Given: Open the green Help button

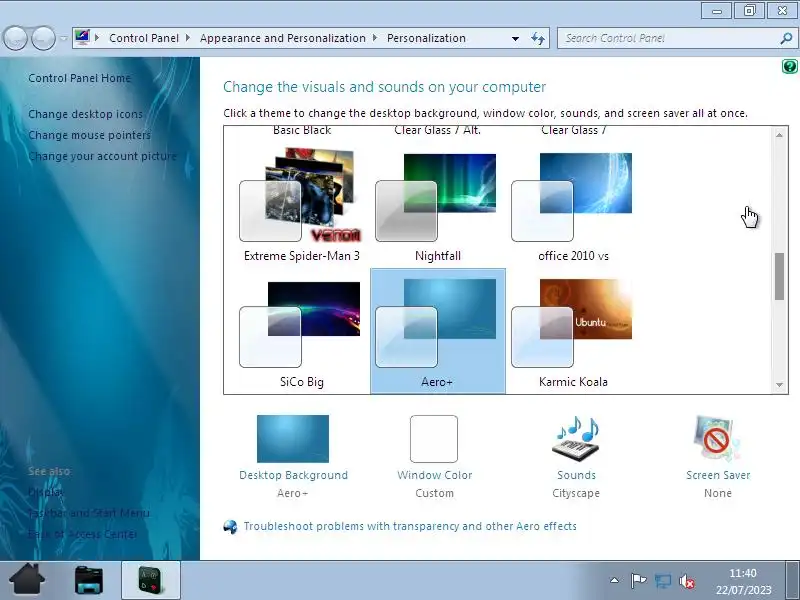Looking at the screenshot, I should (x=790, y=66).
